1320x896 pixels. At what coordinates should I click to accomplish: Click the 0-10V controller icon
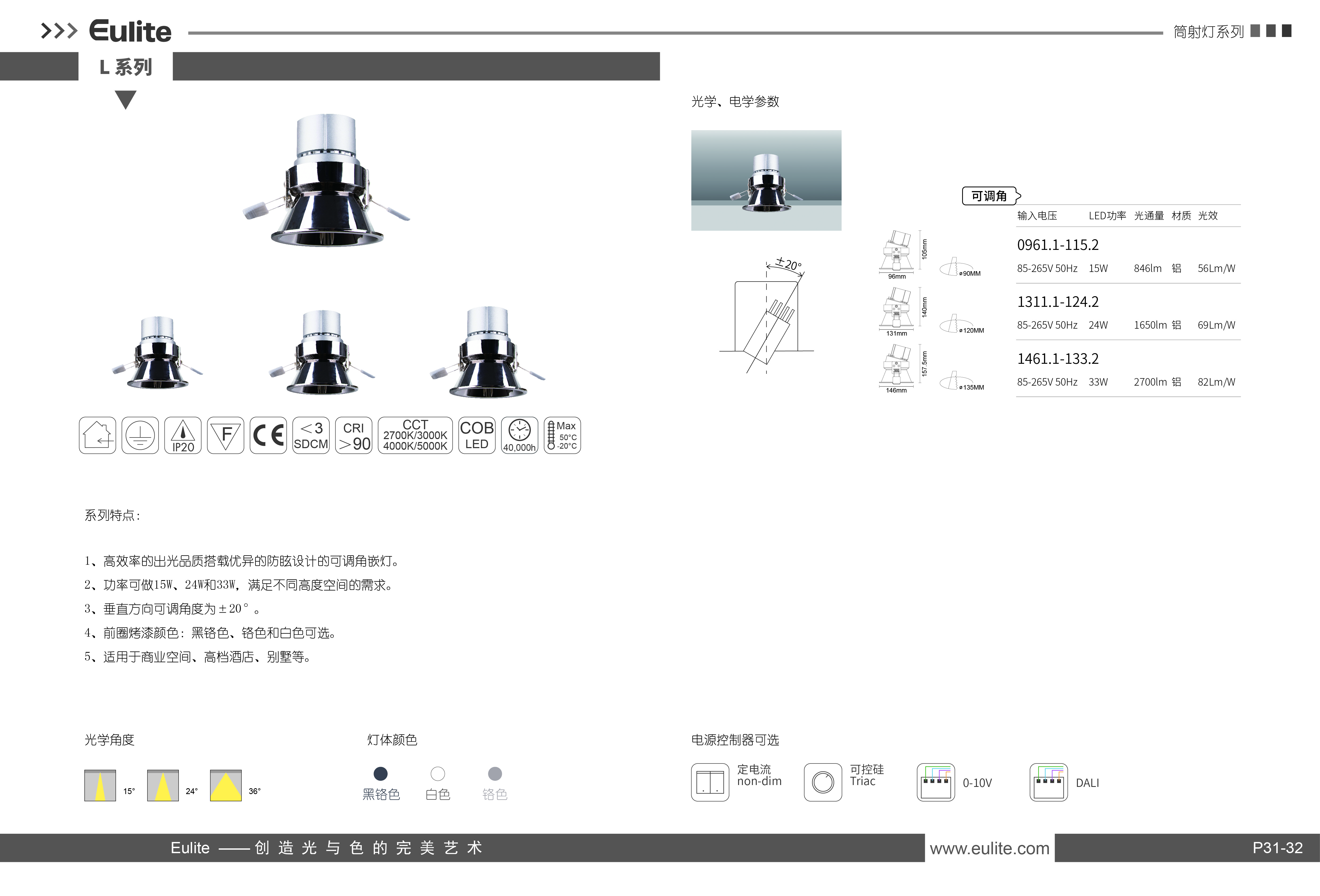(x=936, y=782)
